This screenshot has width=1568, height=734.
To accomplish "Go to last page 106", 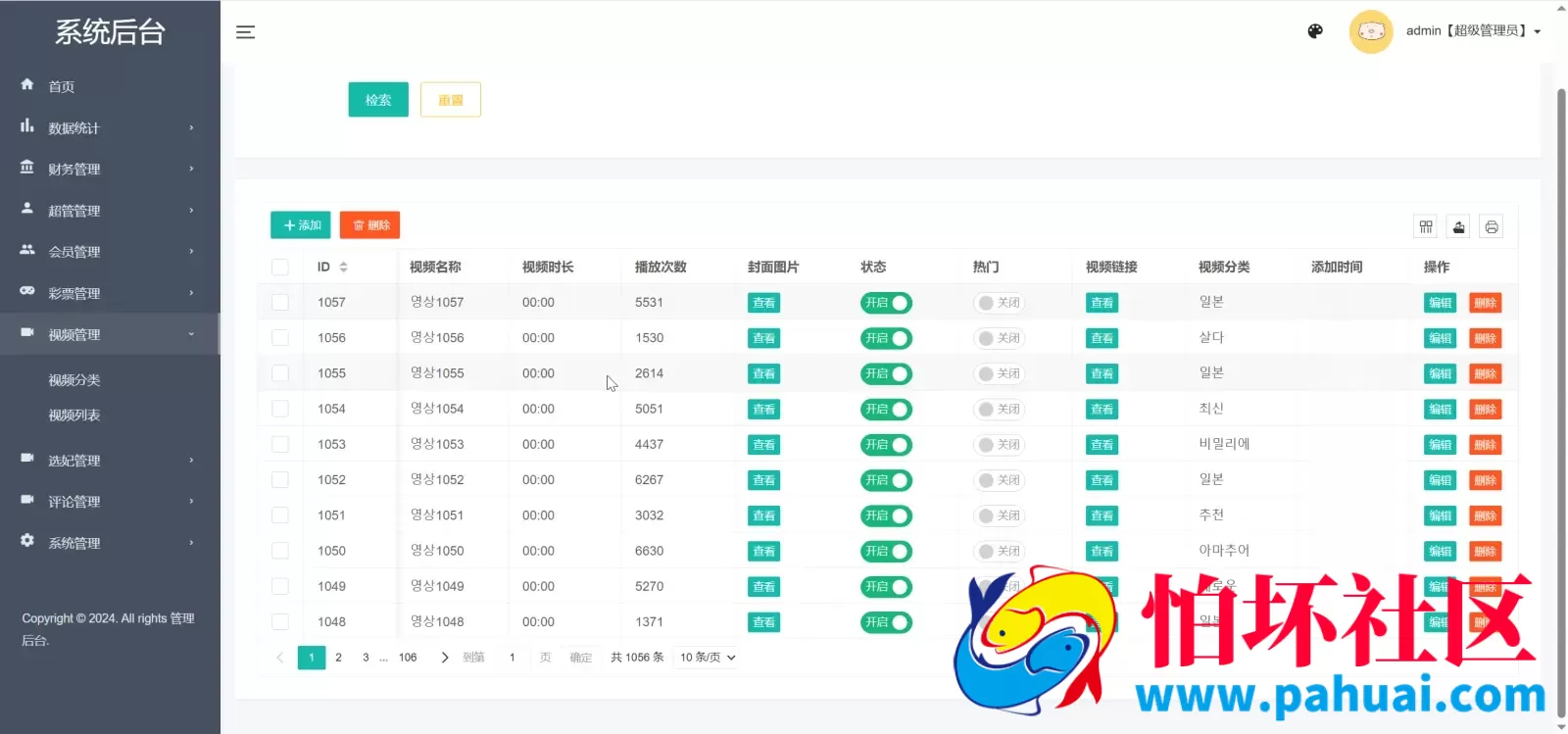I will (408, 658).
